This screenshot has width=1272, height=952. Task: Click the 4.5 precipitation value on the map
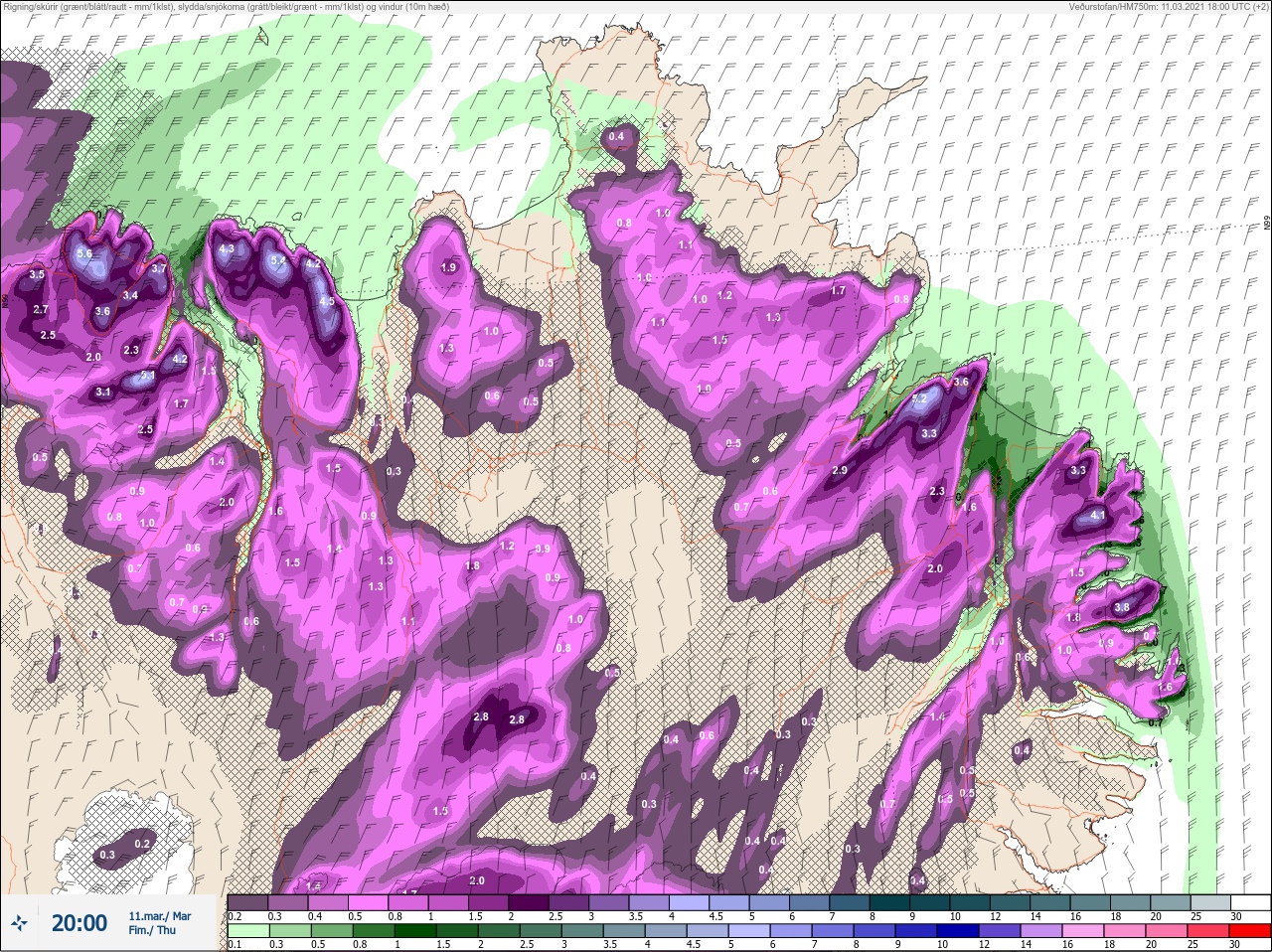[x=327, y=302]
